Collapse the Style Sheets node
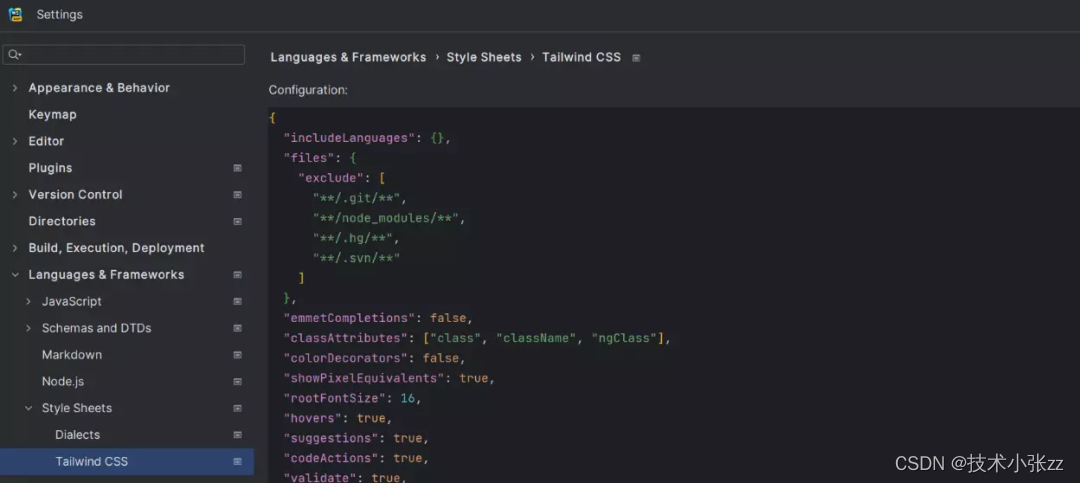Viewport: 1080px width, 483px height. click(28, 409)
